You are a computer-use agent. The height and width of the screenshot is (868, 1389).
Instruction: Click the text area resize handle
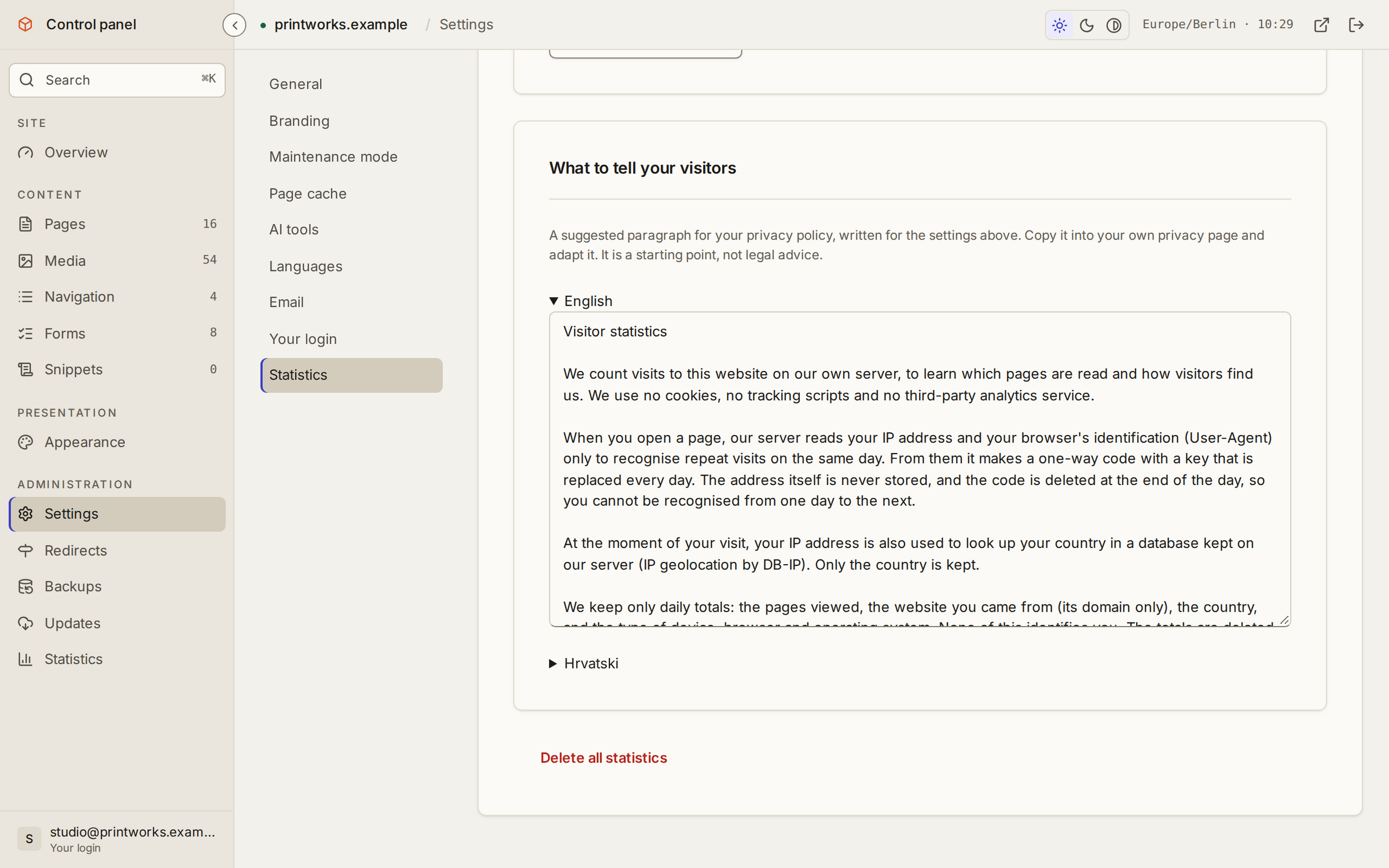pyautogui.click(x=1284, y=620)
